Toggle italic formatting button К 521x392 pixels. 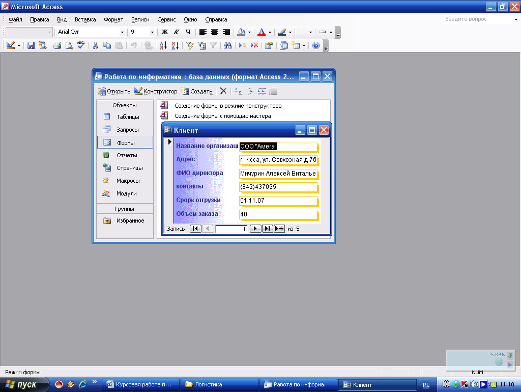coord(176,32)
